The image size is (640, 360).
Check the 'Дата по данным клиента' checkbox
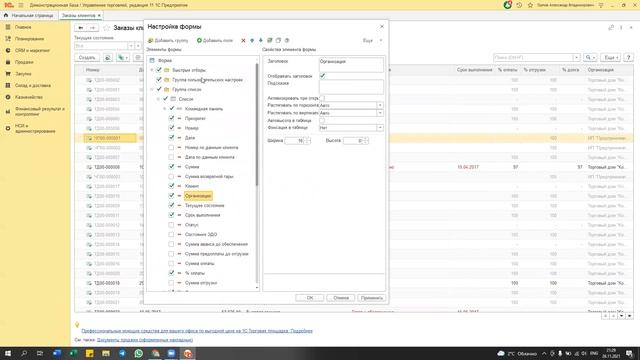coord(171,157)
